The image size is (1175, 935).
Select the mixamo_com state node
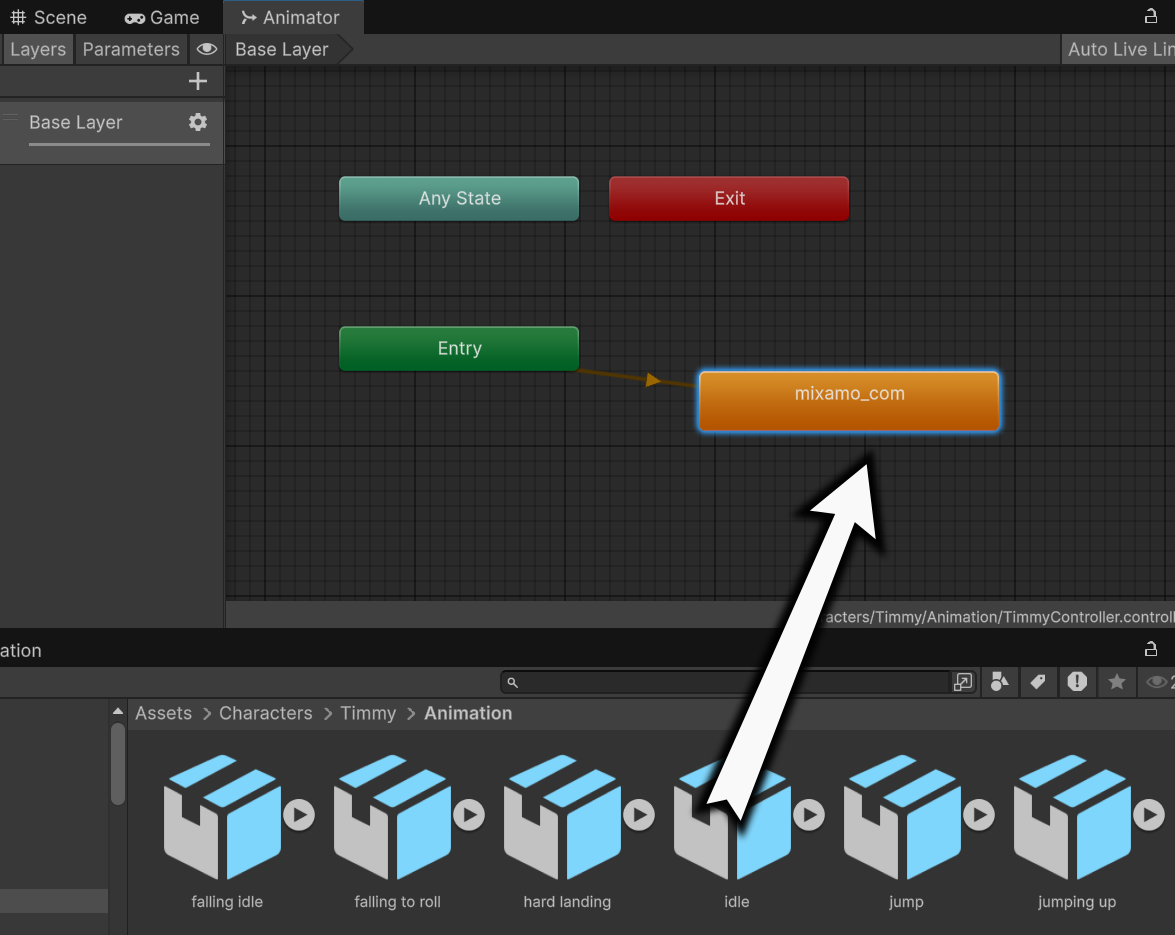[x=849, y=402]
